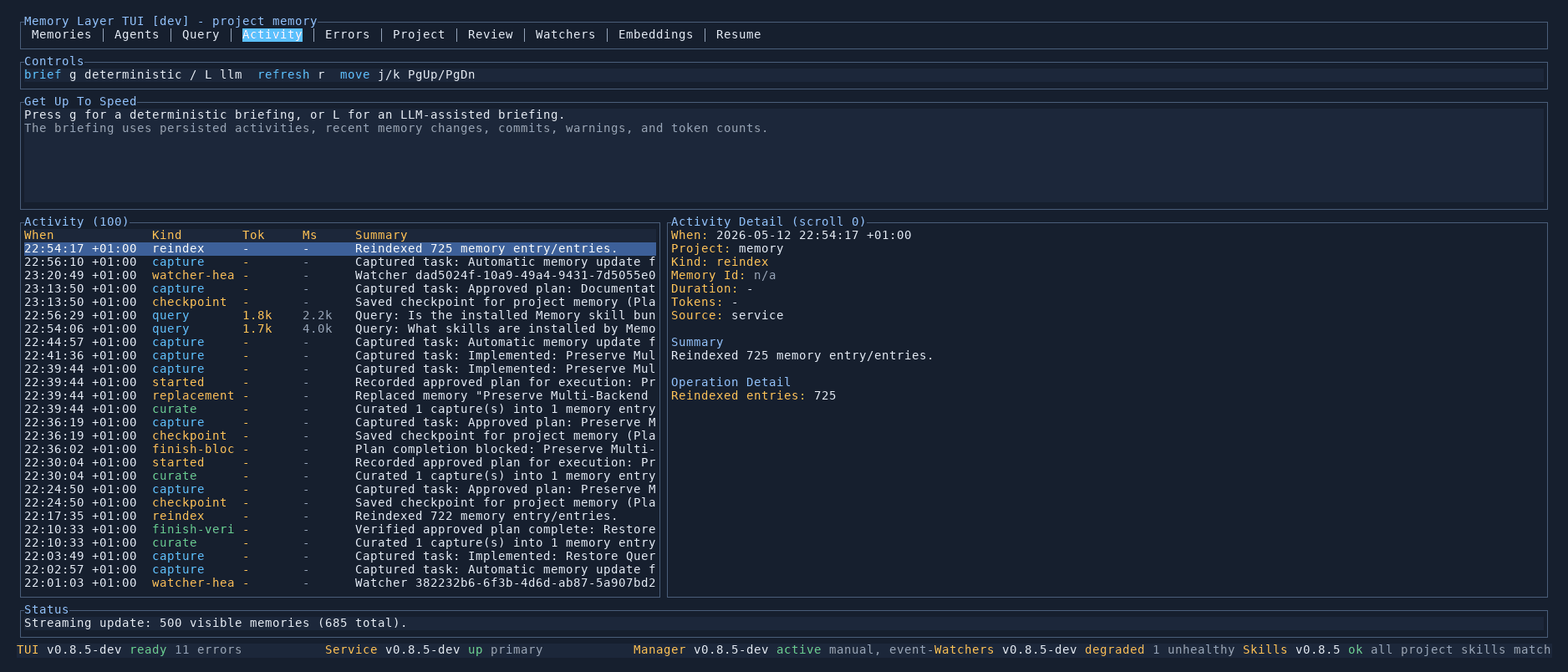
Task: Select the 22:10:33 finish-veri row
Action: click(x=340, y=530)
